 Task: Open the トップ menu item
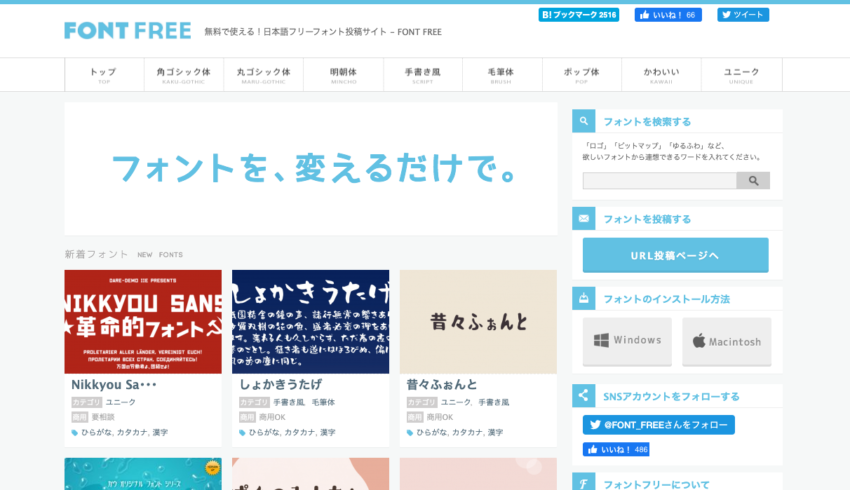[x=104, y=75]
